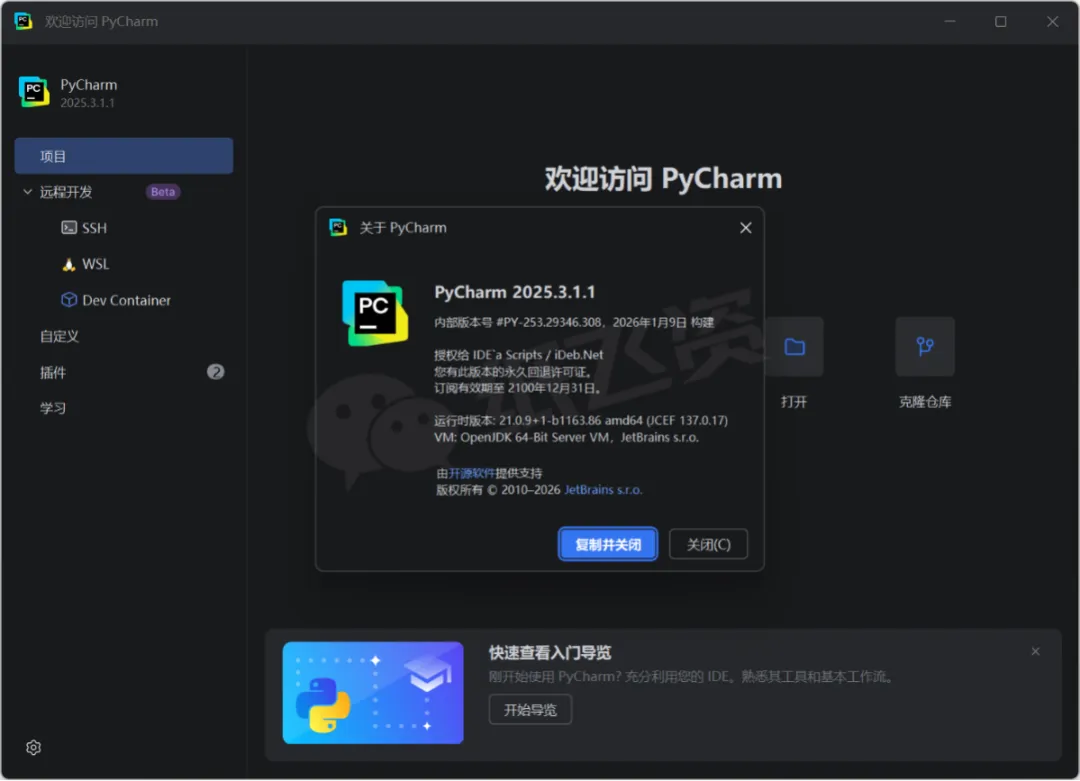Open the JetBrains s.r.o. link
The image size is (1080, 781).
(603, 490)
